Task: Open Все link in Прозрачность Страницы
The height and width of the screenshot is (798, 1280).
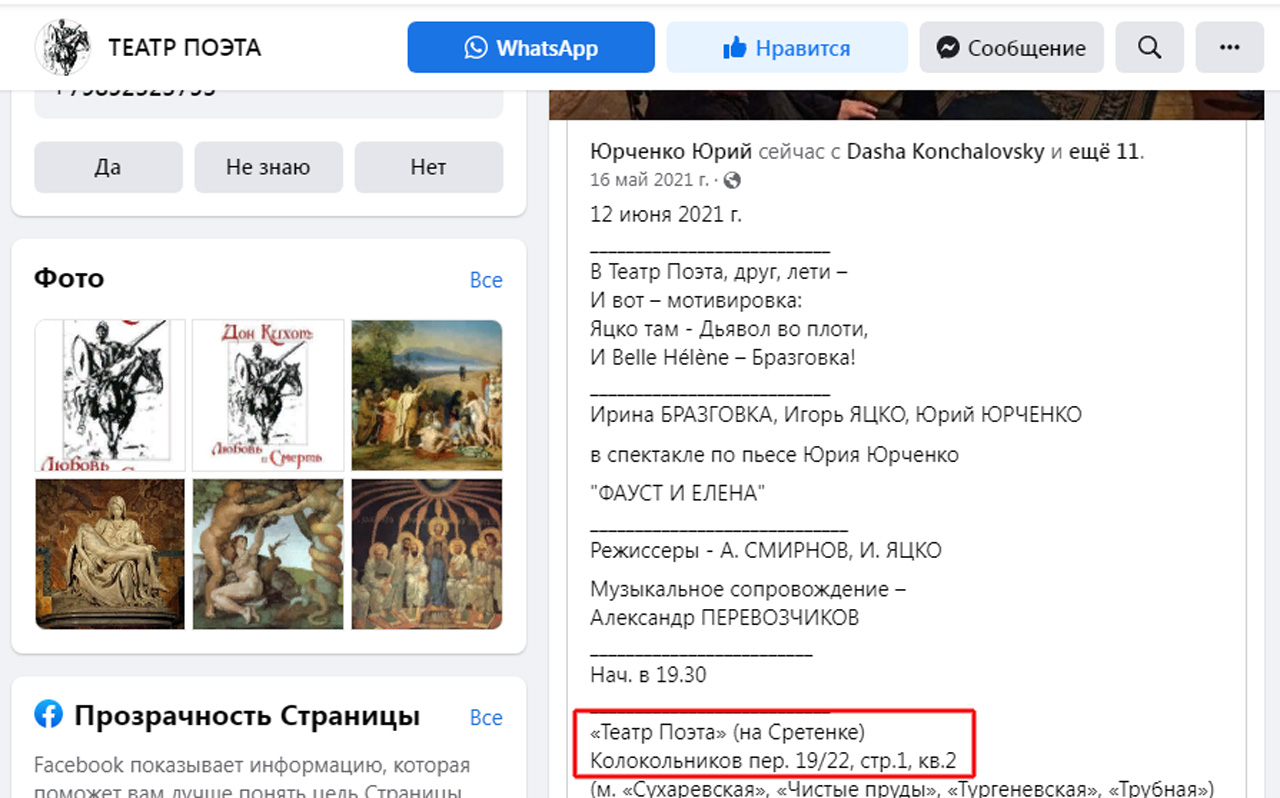Action: click(486, 718)
